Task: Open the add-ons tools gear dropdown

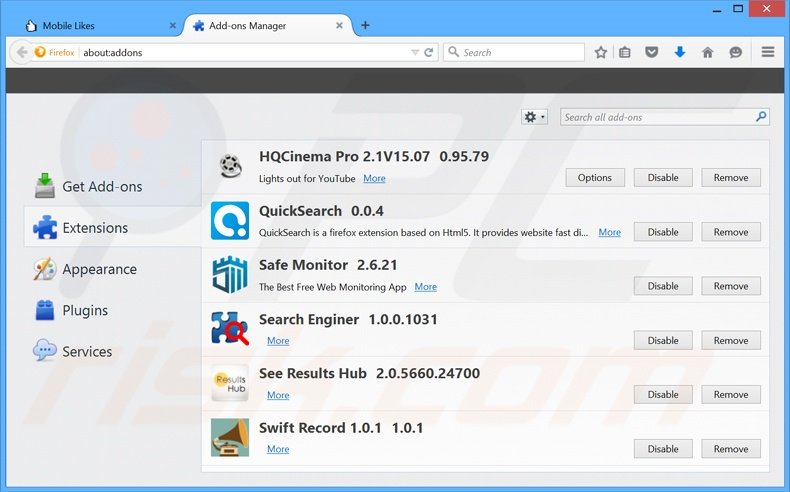Action: [535, 117]
